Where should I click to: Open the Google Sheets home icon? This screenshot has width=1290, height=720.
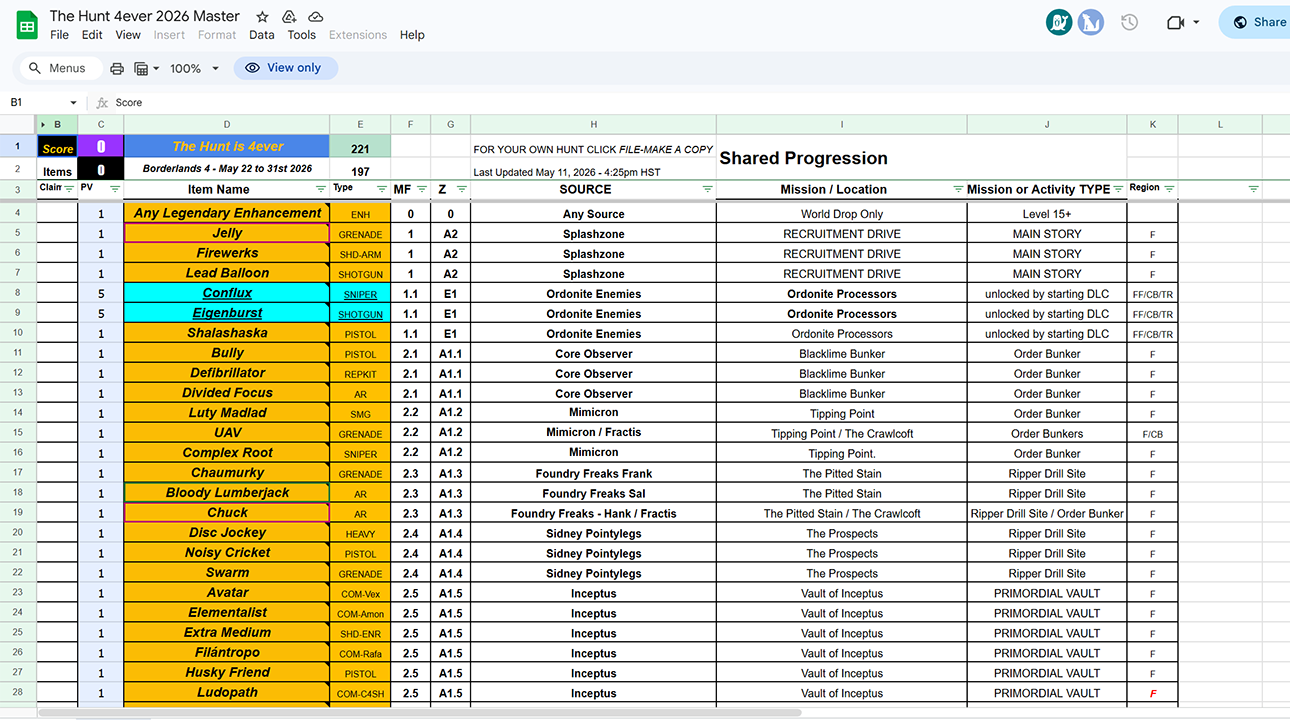(27, 25)
